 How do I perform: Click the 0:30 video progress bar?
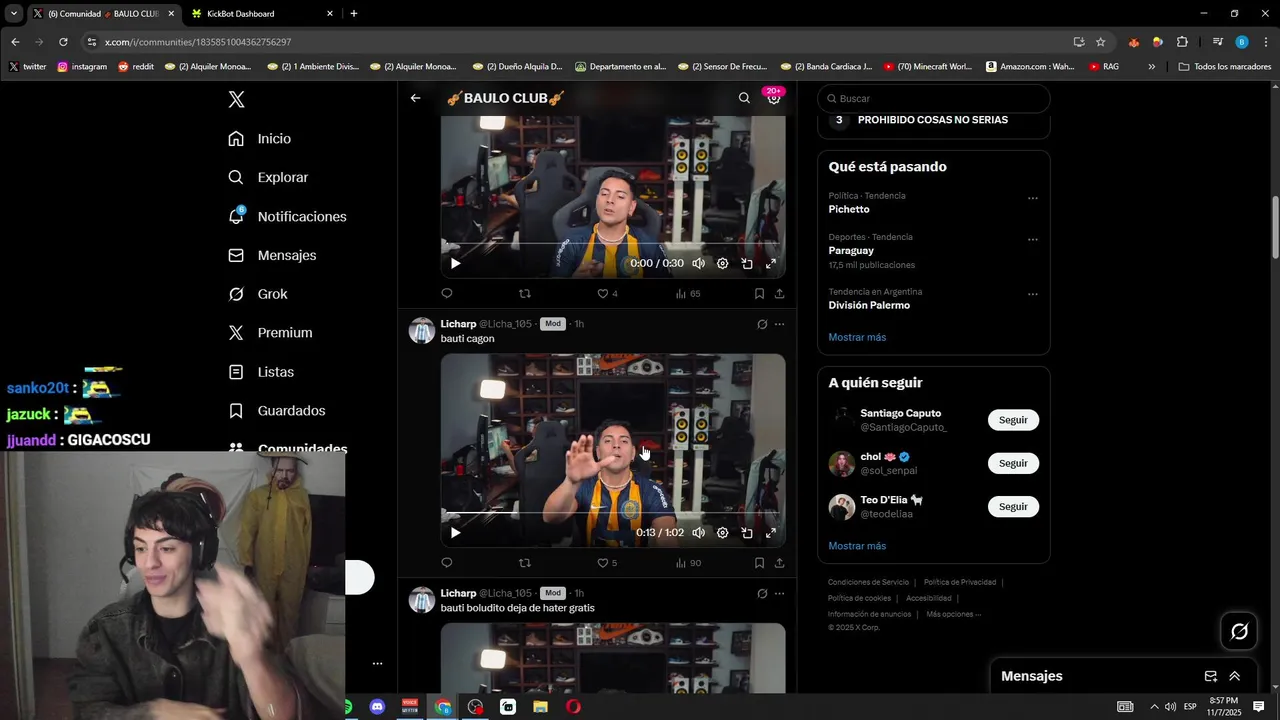(612, 244)
